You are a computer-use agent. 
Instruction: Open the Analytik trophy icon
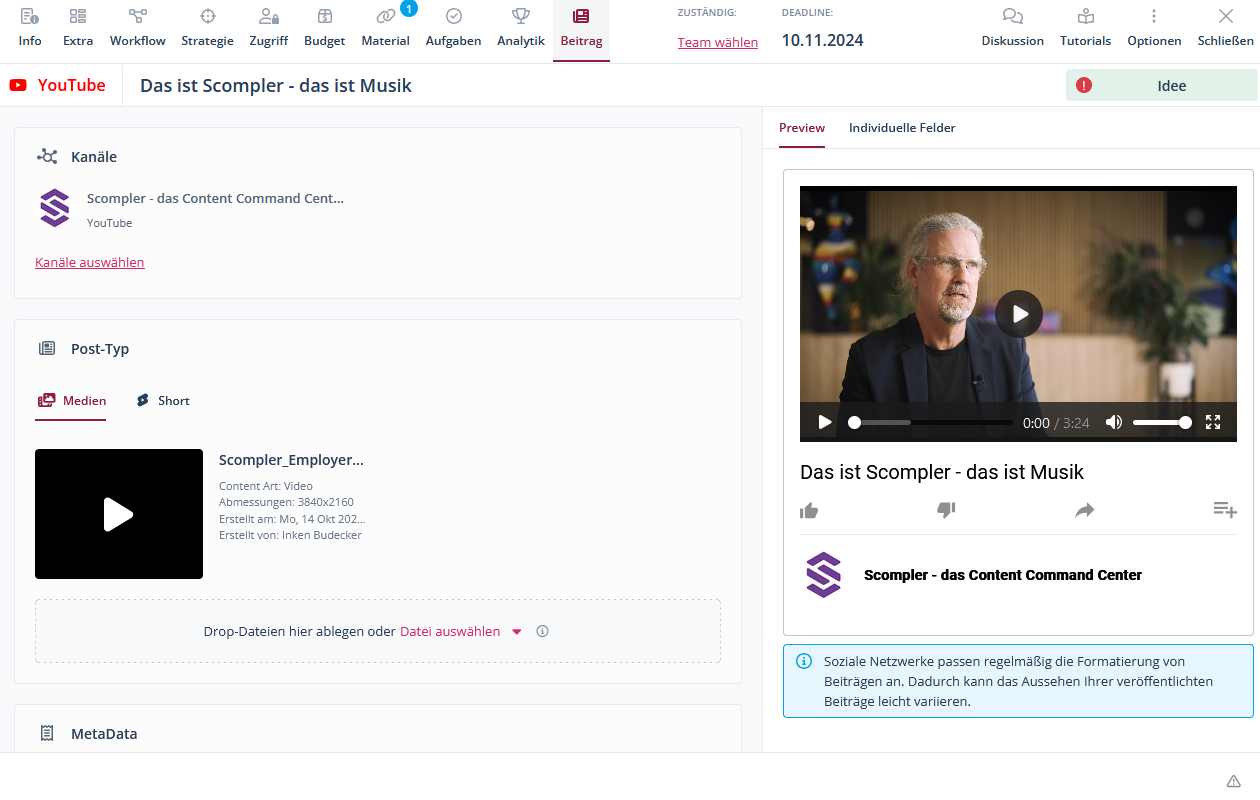coord(520,16)
